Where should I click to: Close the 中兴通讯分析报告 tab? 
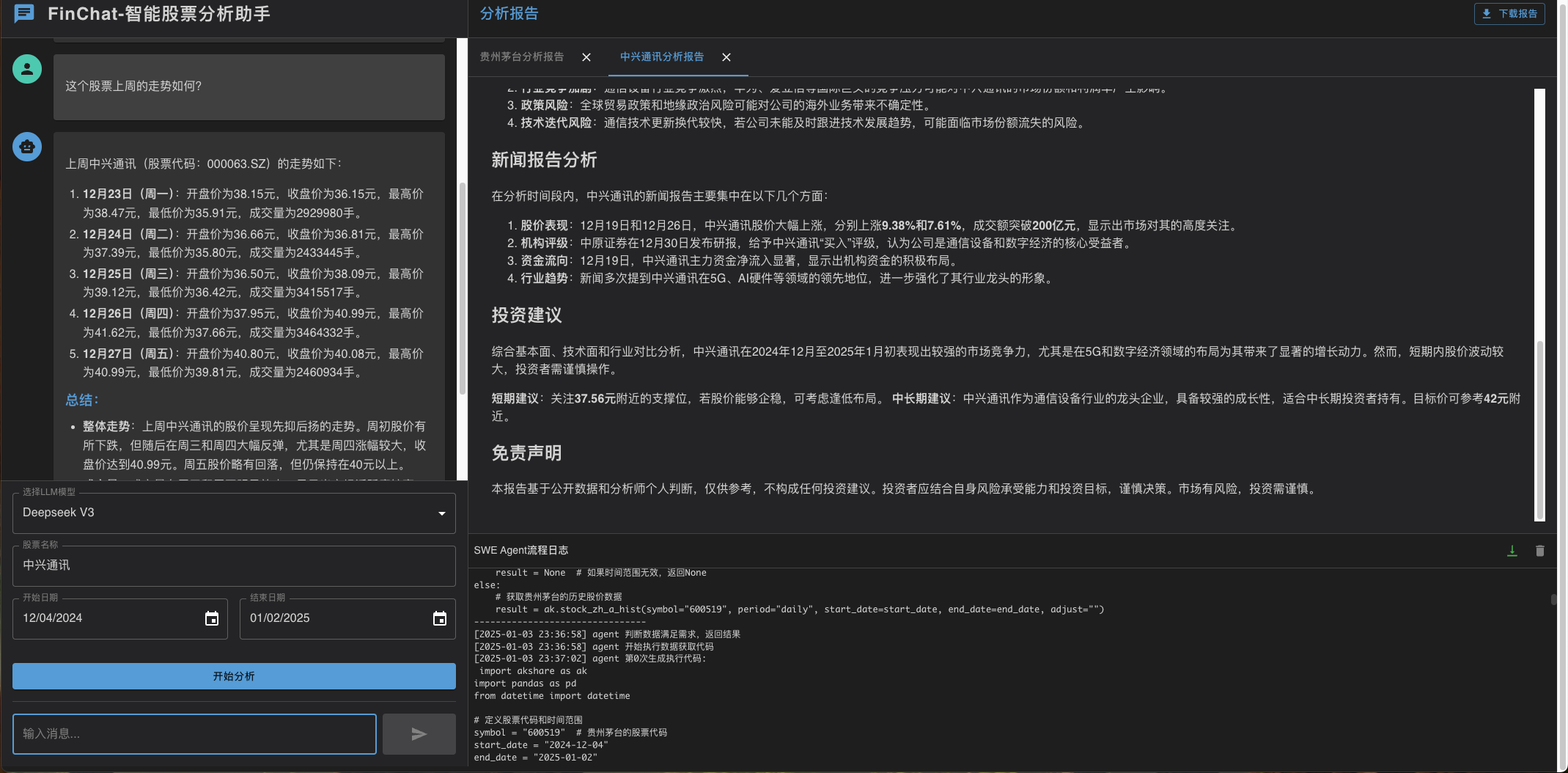(x=726, y=57)
